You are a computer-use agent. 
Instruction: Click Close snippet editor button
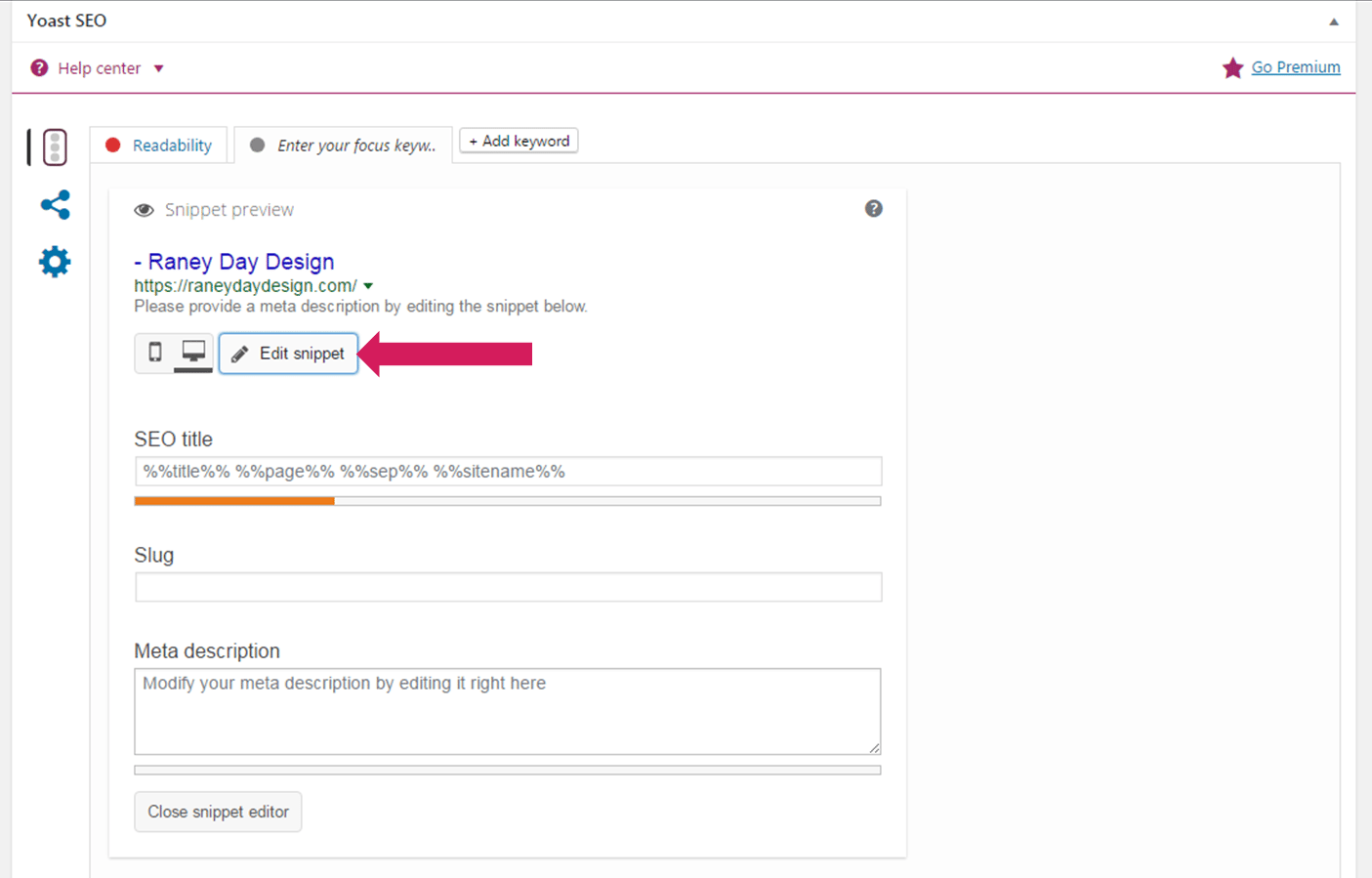[x=218, y=812]
